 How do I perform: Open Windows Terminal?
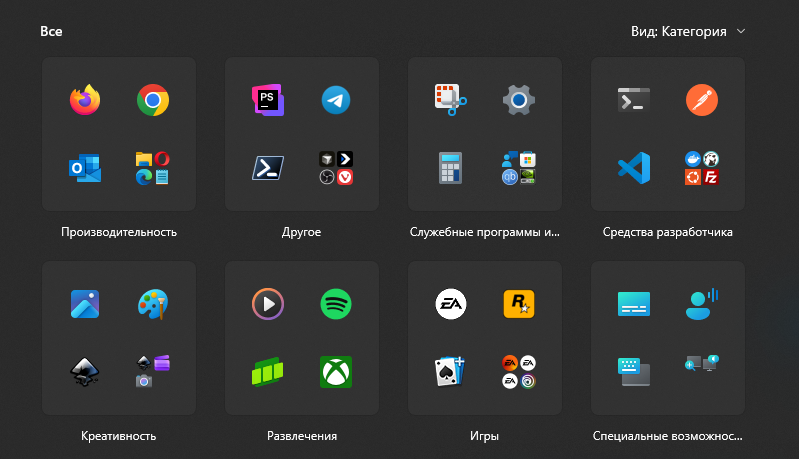point(634,100)
